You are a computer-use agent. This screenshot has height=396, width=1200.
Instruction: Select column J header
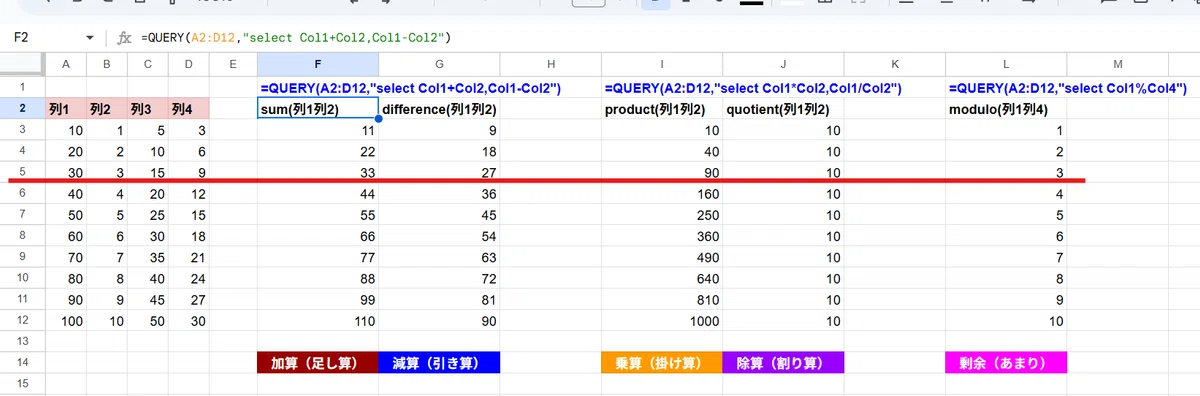[x=784, y=64]
